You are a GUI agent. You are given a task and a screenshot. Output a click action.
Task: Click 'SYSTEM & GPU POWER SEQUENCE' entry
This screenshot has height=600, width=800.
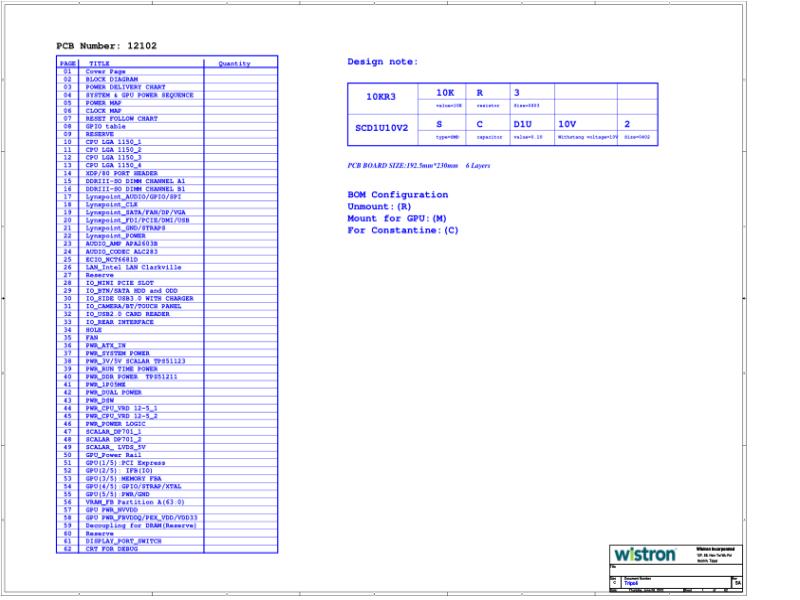[x=139, y=95]
